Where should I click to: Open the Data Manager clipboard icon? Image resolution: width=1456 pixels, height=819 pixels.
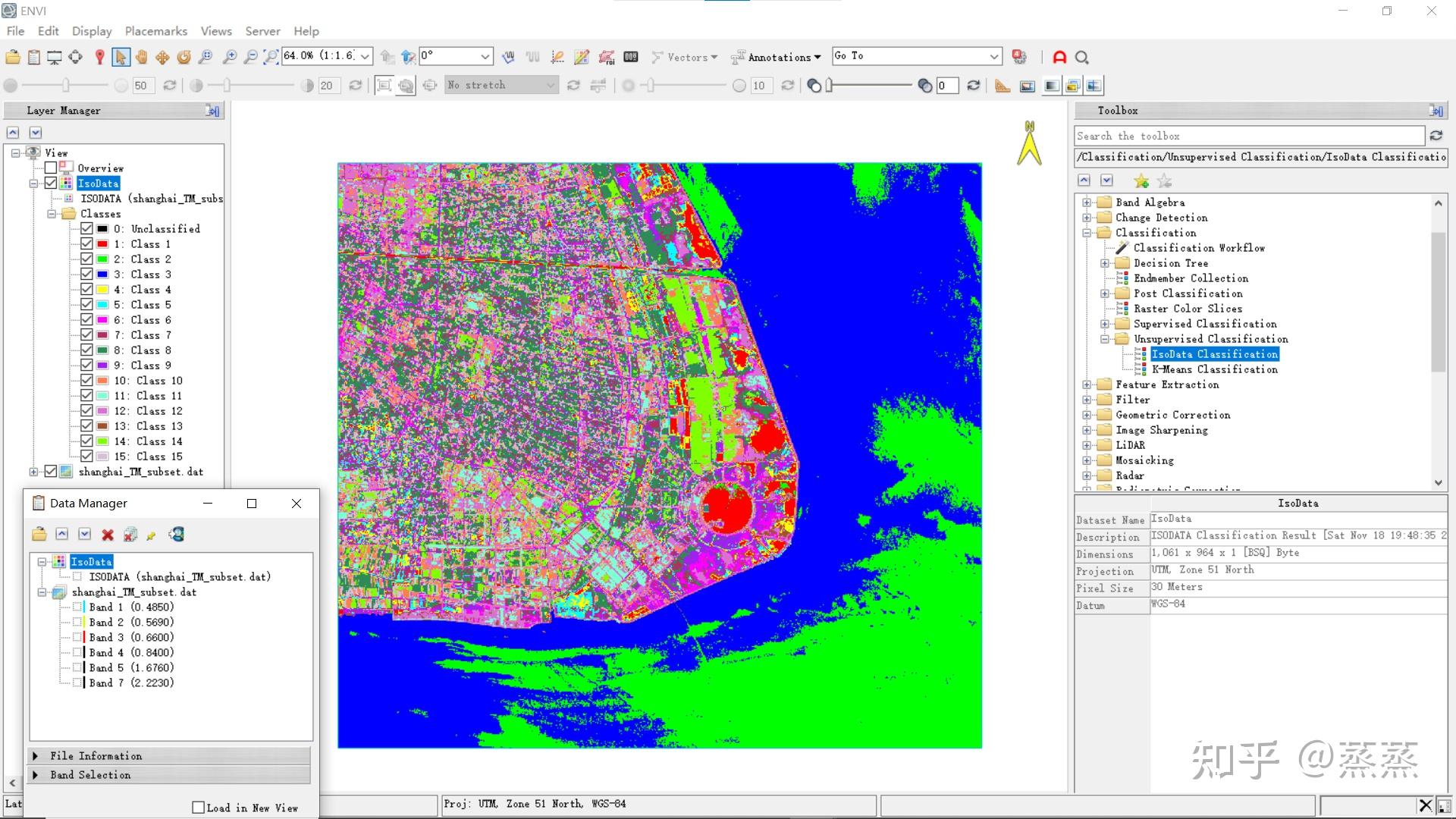pos(33,57)
